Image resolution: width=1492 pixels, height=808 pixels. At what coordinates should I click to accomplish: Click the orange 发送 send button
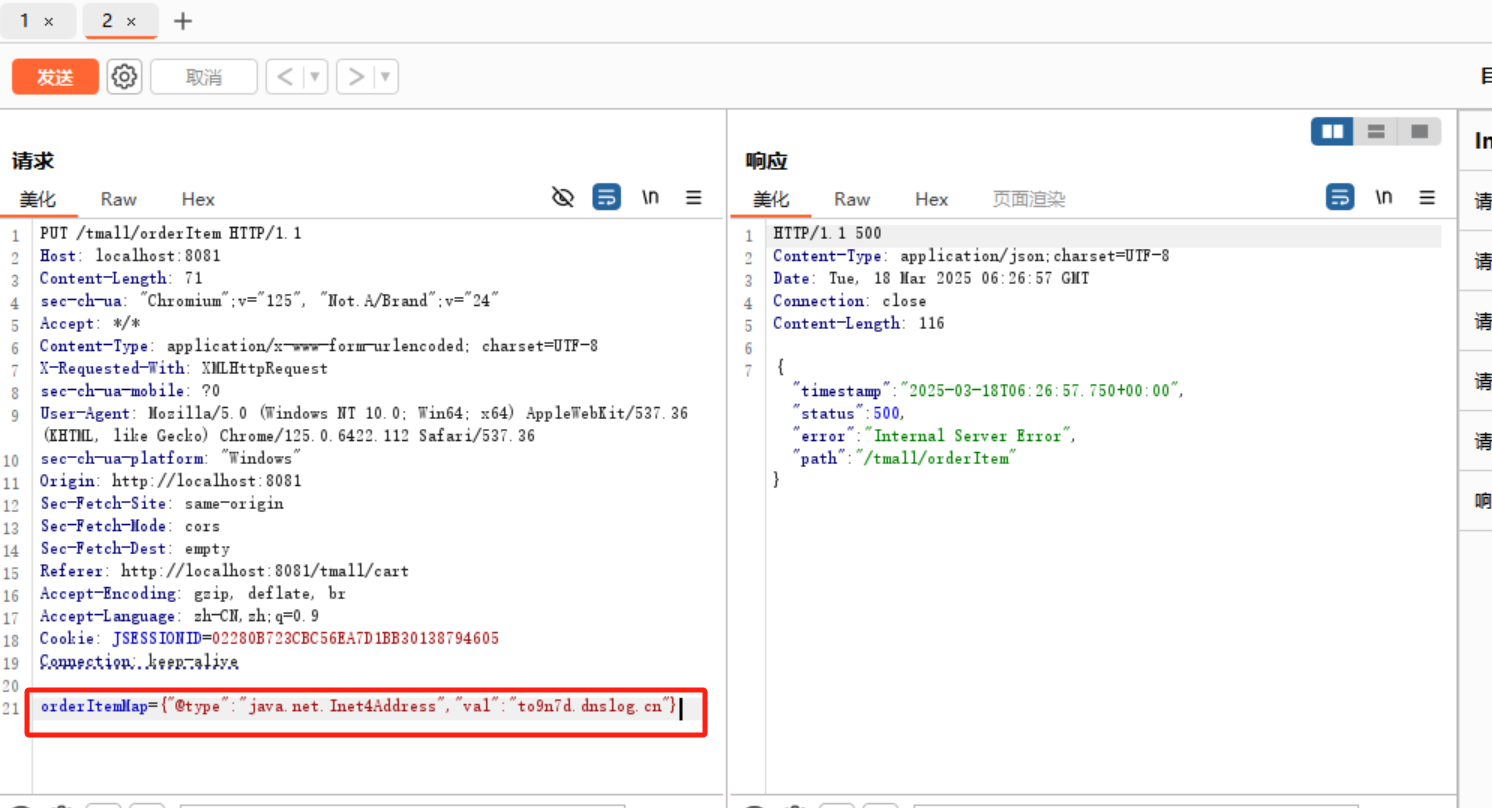[x=55, y=77]
